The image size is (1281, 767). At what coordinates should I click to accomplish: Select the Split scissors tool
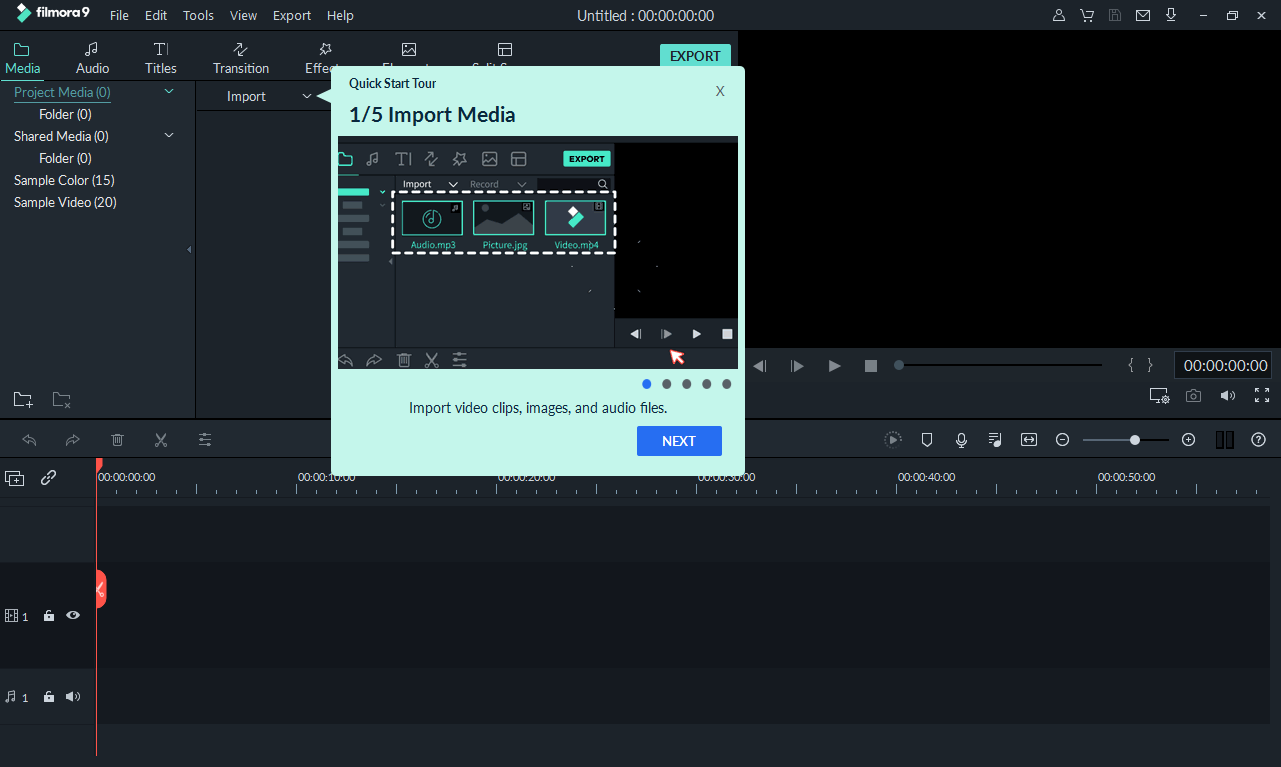tap(160, 440)
